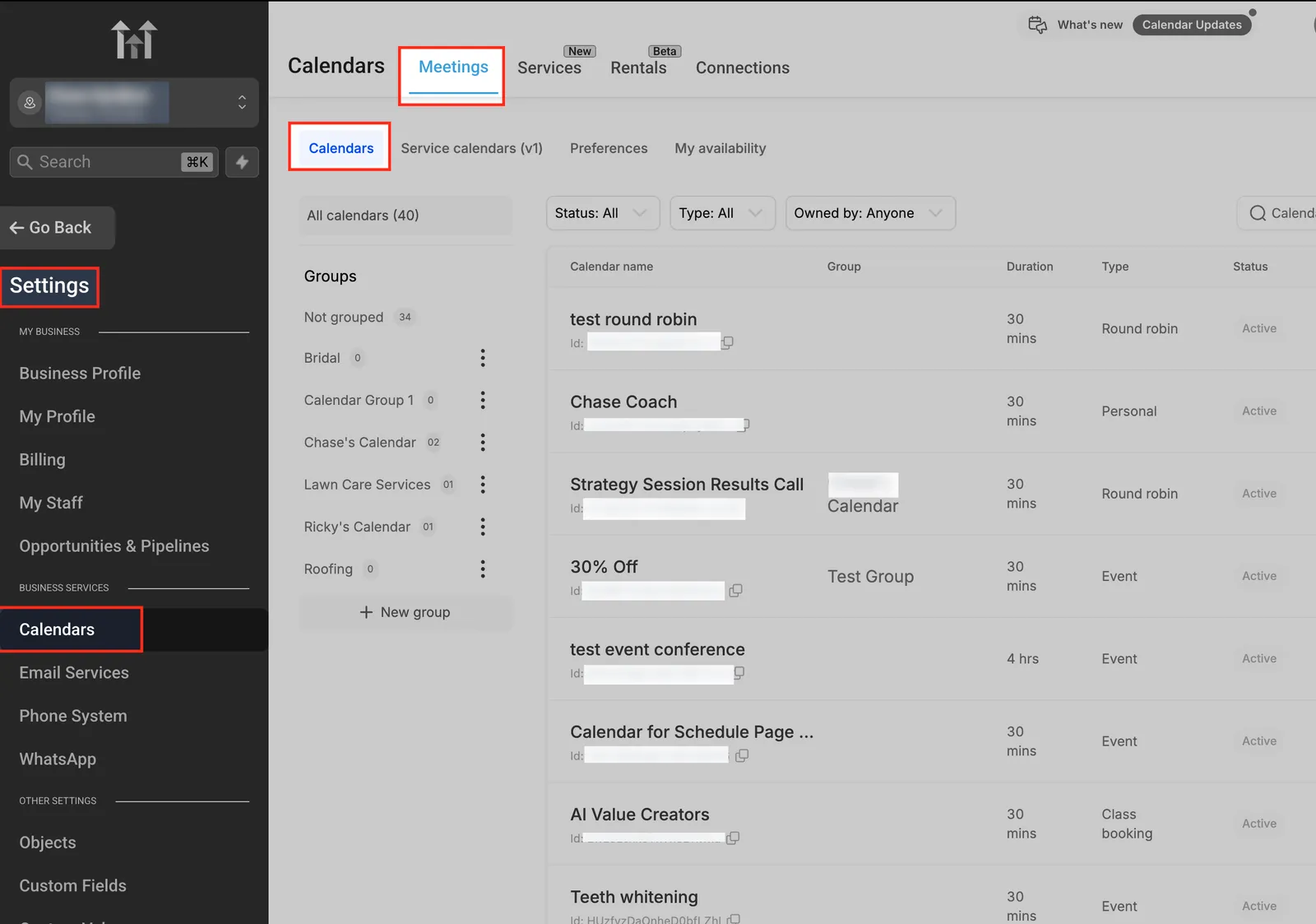Select All calendars (40) filter
This screenshot has height=924, width=1316.
(x=405, y=216)
